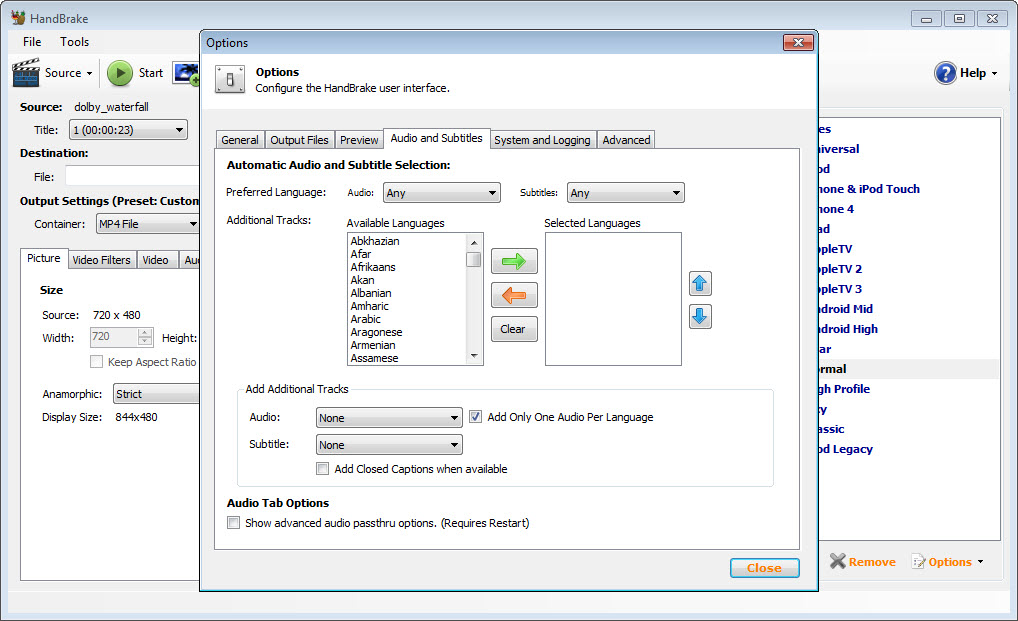Open the additional Subtitle tracks dropdown
This screenshot has width=1018, height=621.
tap(389, 445)
